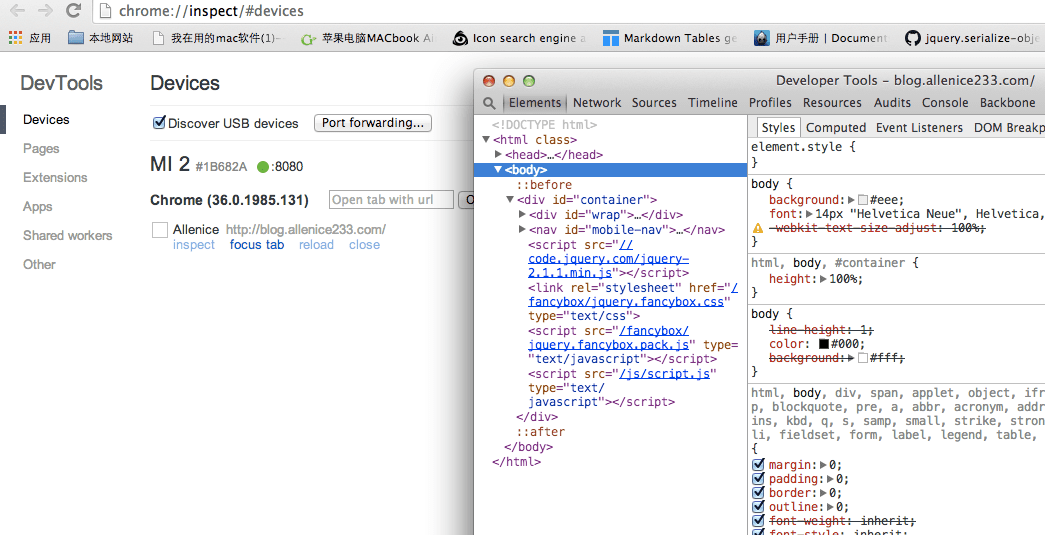Open the Network panel tab
Viewport: 1045px width, 535px height.
click(x=596, y=103)
